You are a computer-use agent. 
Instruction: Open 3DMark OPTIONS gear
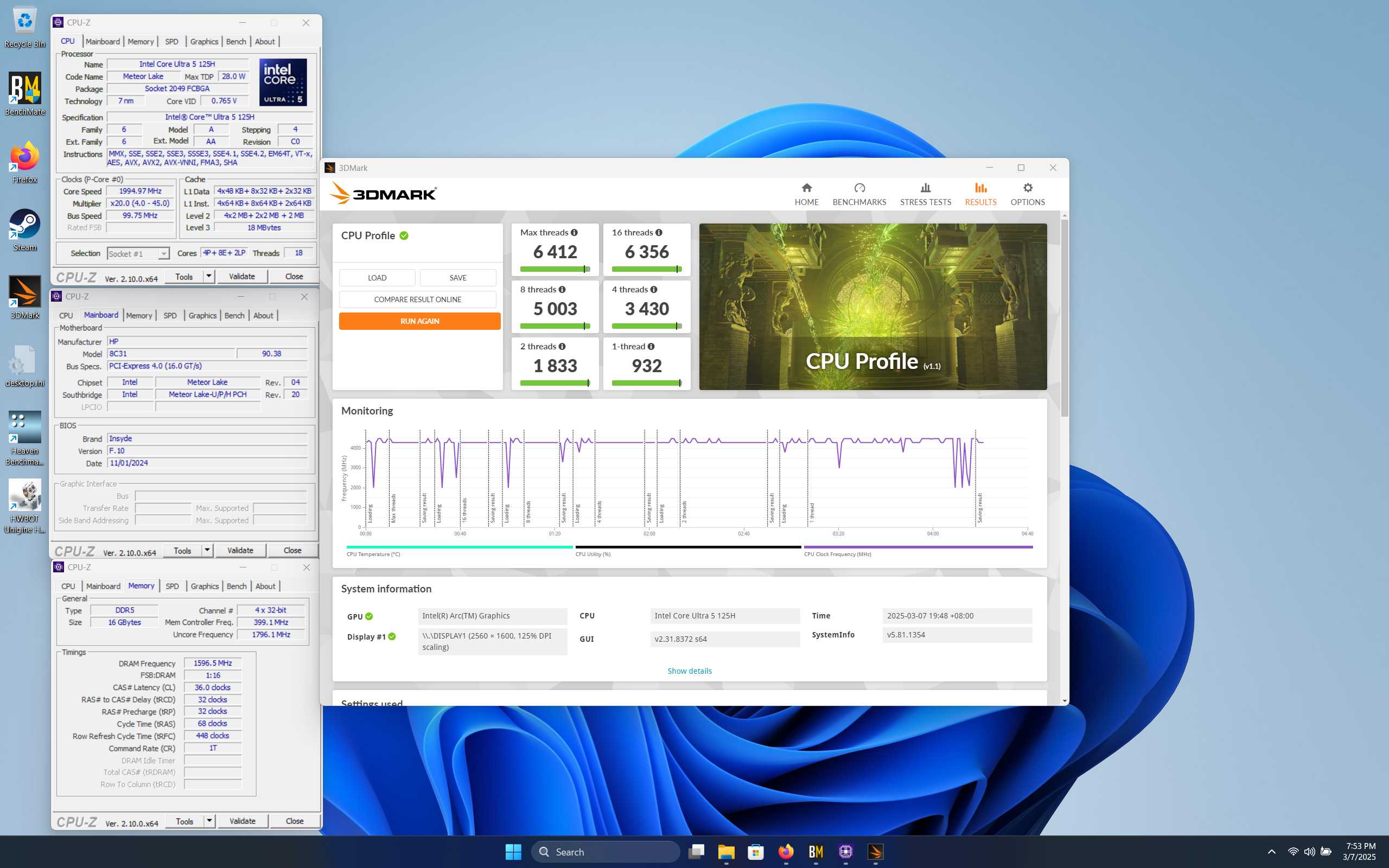pos(1028,194)
